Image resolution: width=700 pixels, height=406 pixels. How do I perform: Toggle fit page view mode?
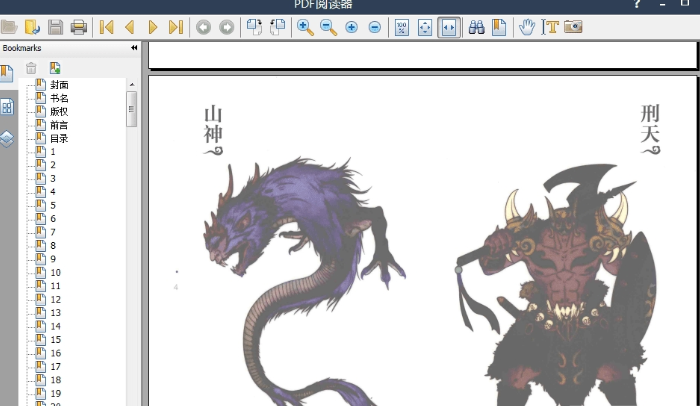pos(425,27)
